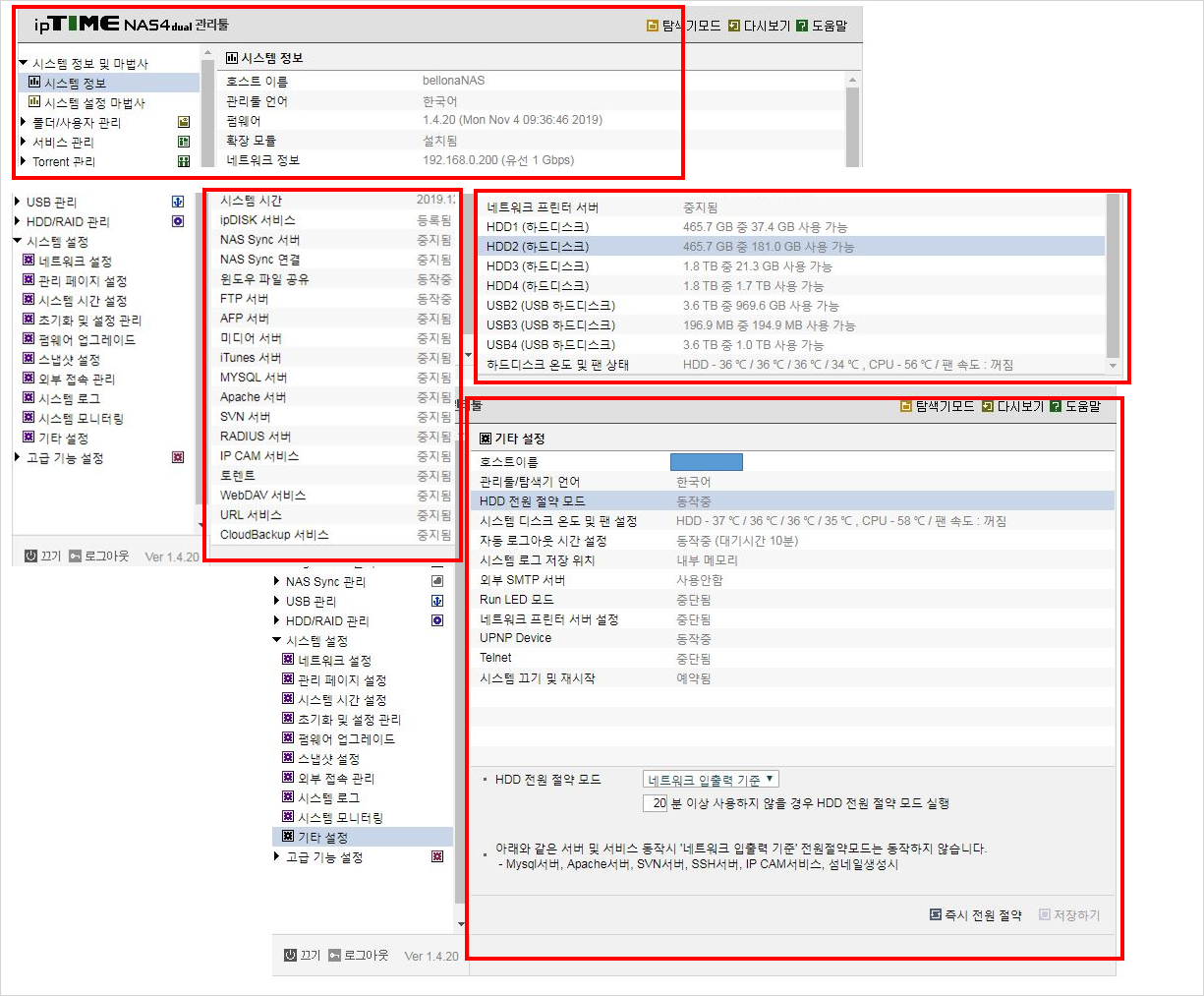The width and height of the screenshot is (1204, 996).
Task: Expand the NAS Sync 관리 tree node
Action: tap(277, 581)
